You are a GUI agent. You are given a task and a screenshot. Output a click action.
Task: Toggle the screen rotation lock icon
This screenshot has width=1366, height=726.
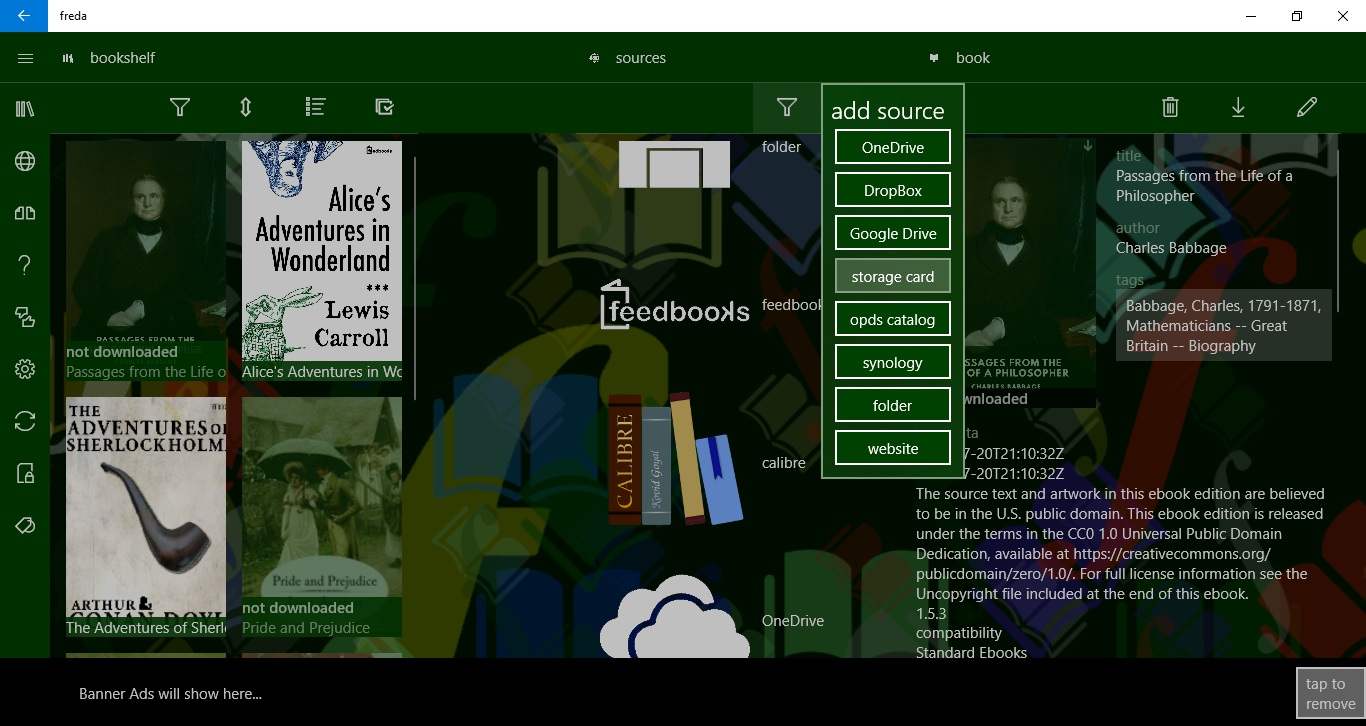coord(25,473)
